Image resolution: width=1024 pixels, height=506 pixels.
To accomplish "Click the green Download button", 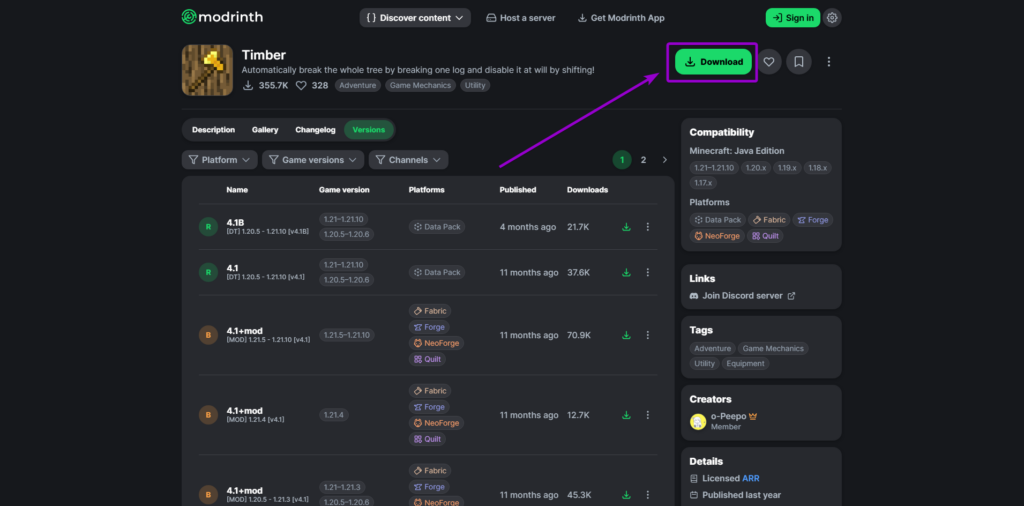I will tap(714, 62).
